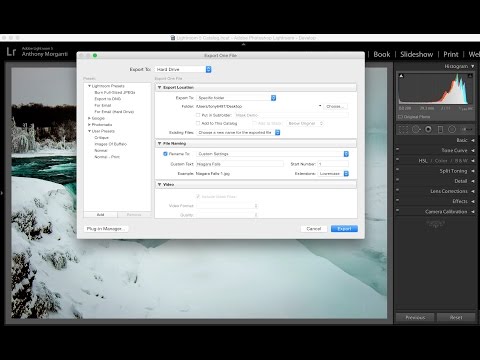Switch to HSL B&W mode
The width and height of the screenshot is (480, 360).
pyautogui.click(x=461, y=161)
